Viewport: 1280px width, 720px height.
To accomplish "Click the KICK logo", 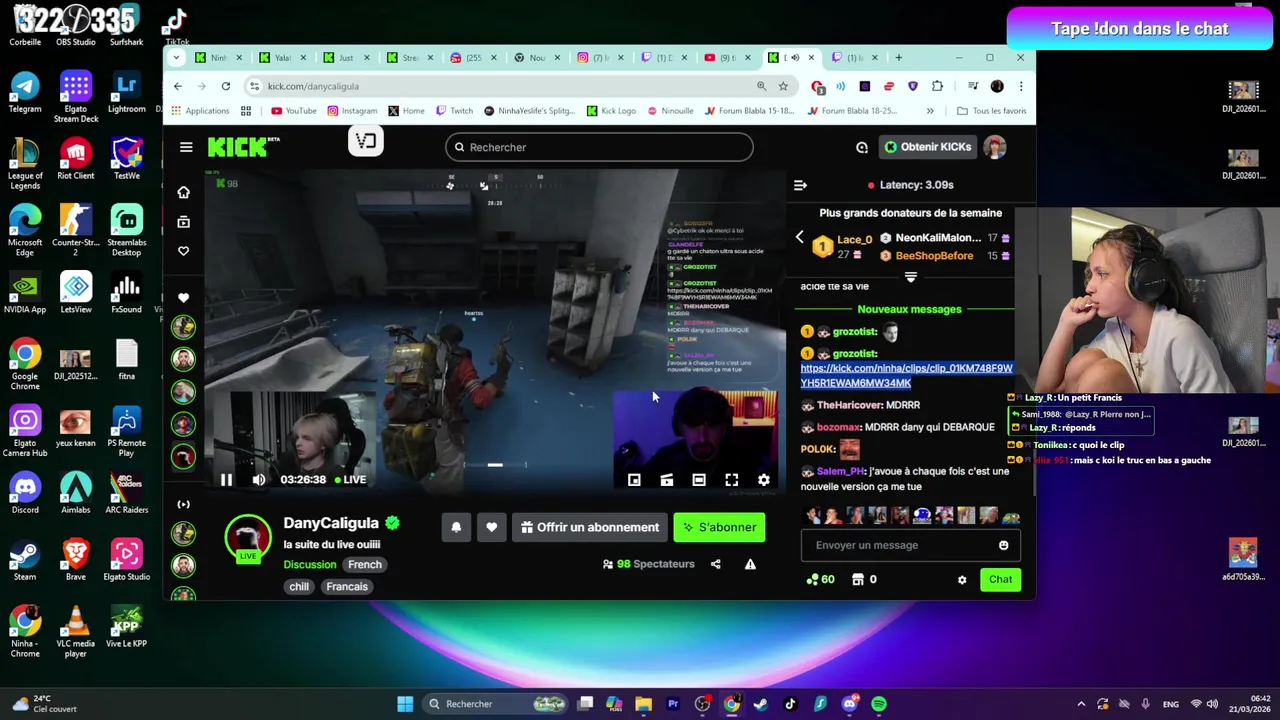I will [x=238, y=147].
